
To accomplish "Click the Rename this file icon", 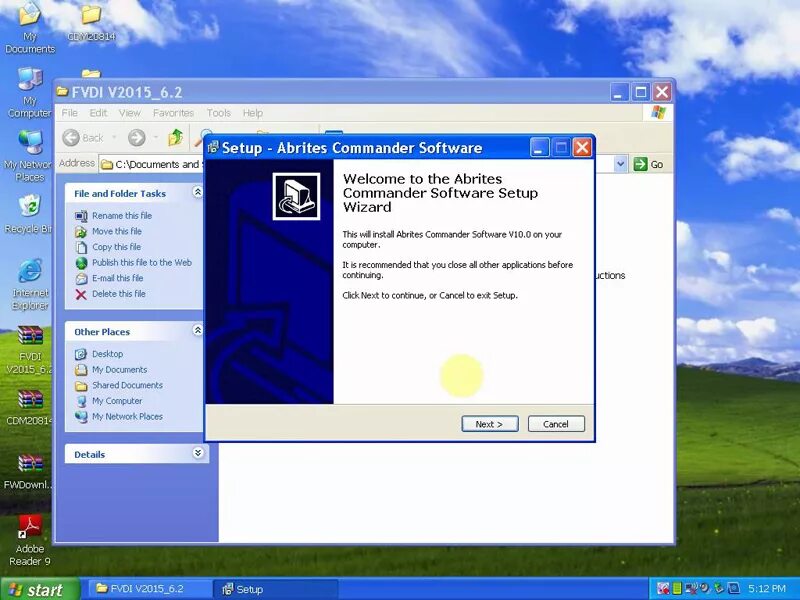I will 81,216.
